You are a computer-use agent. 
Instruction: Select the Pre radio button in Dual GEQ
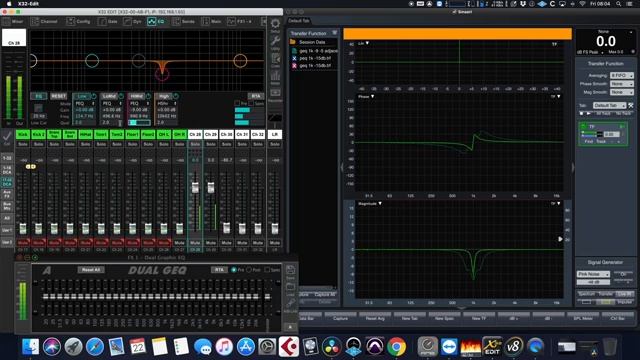234,270
